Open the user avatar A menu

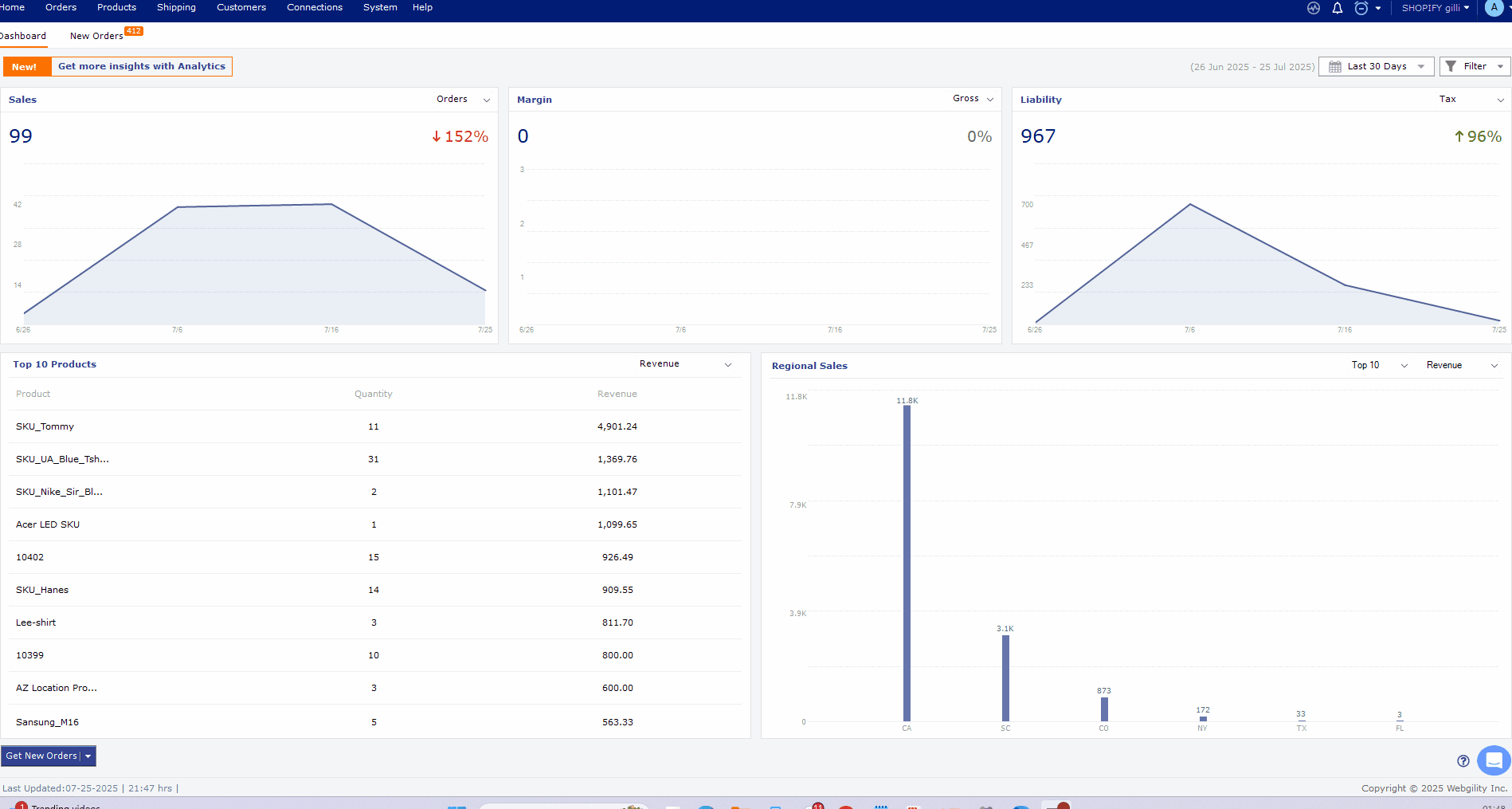[x=1494, y=8]
